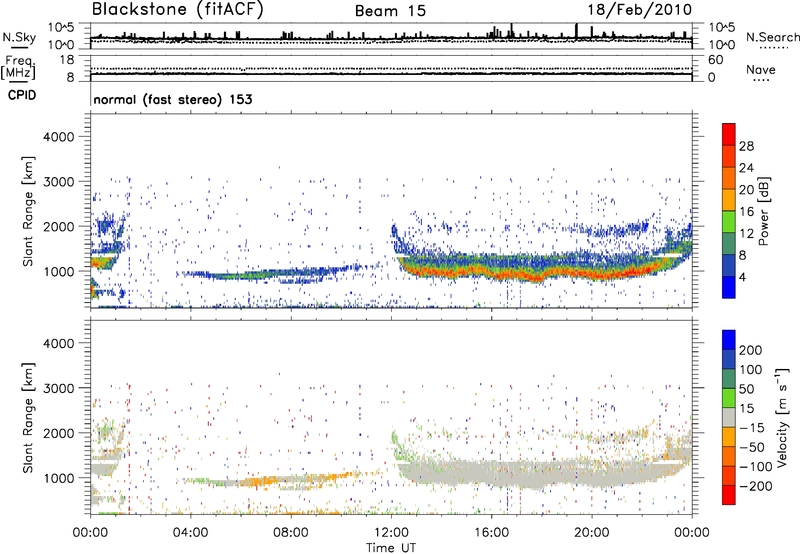This screenshot has width=800, height=554.
Task: Select the '50' velocity colorbar label
Action: click(746, 389)
